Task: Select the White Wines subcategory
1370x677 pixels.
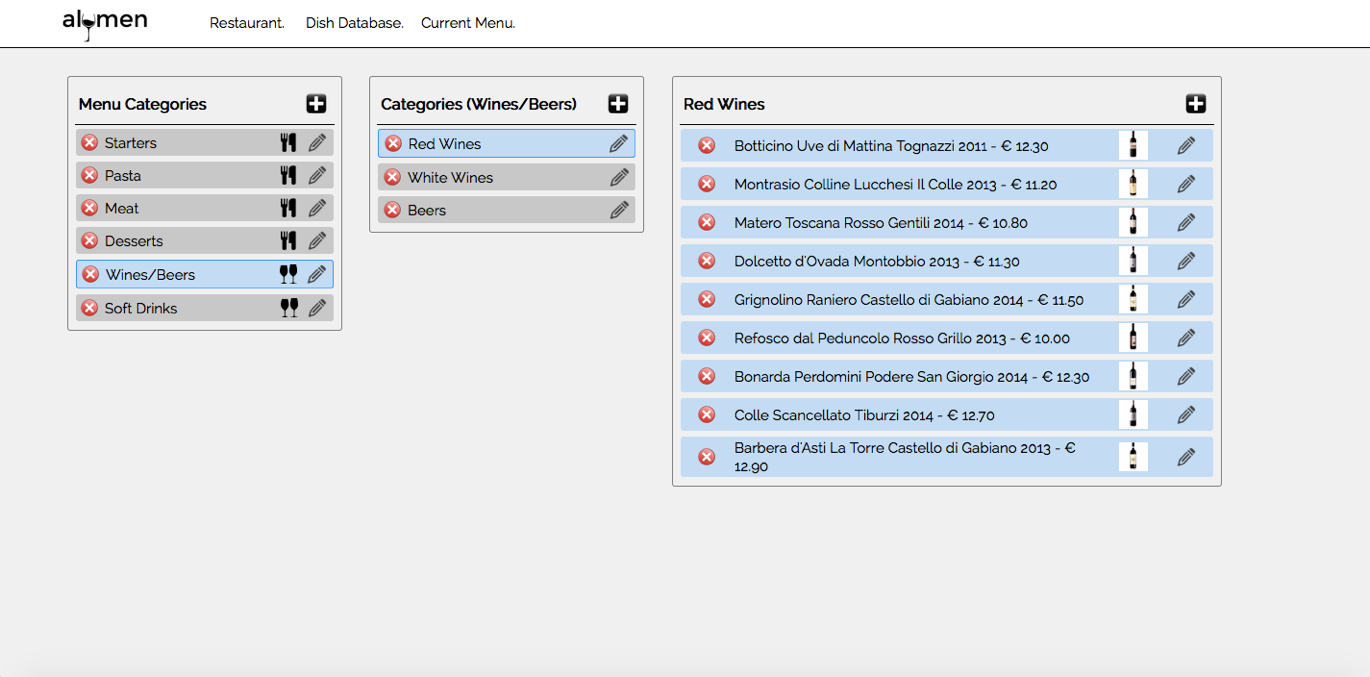Action: 506,177
